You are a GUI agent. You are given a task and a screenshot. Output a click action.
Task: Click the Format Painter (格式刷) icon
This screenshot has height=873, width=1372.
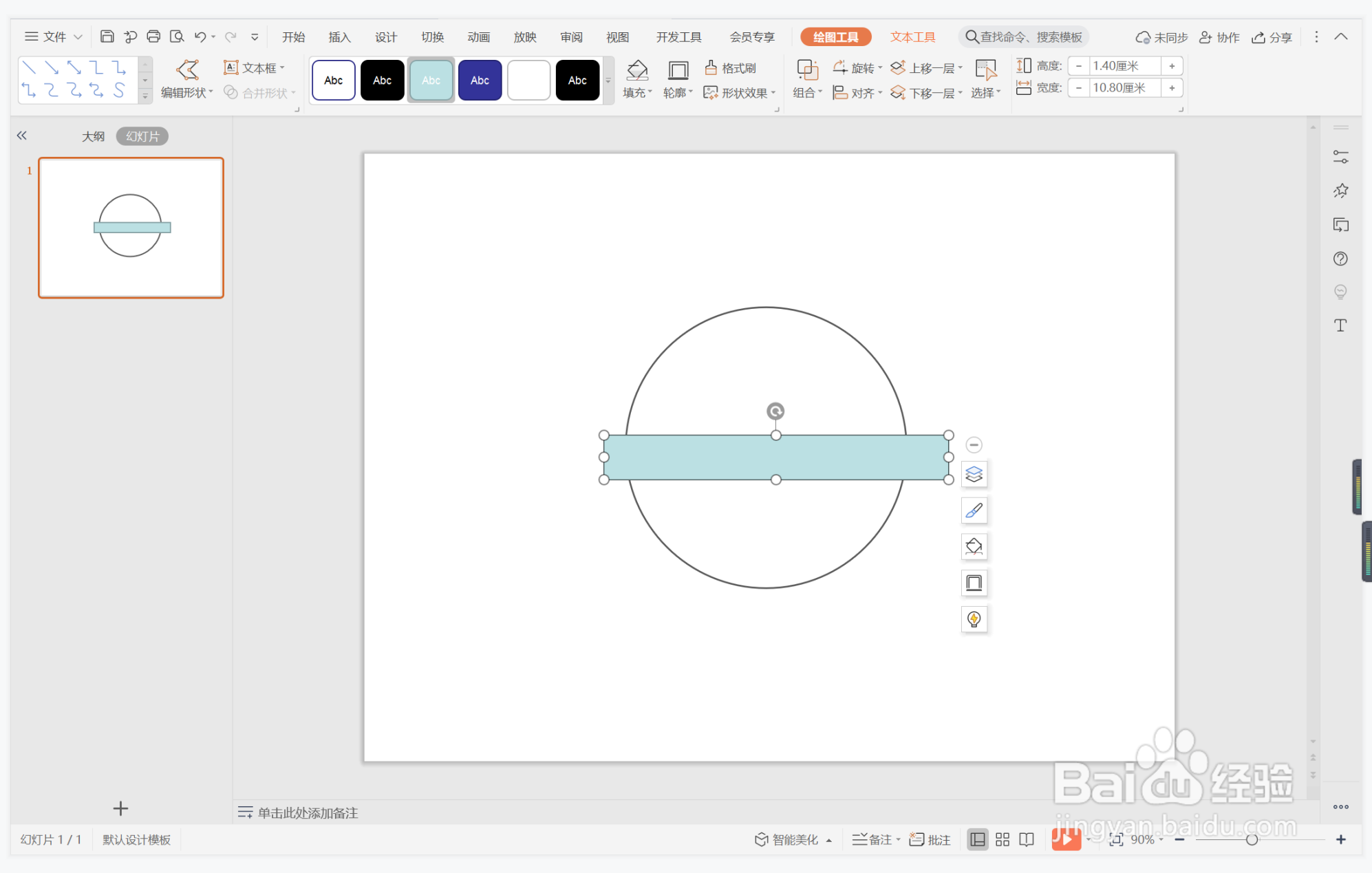[711, 67]
